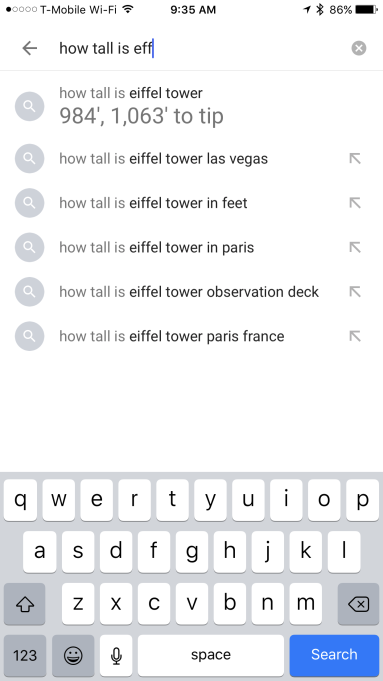Fill query with 'eiffel tower observation deck' arrow
The width and height of the screenshot is (383, 681).
355,292
